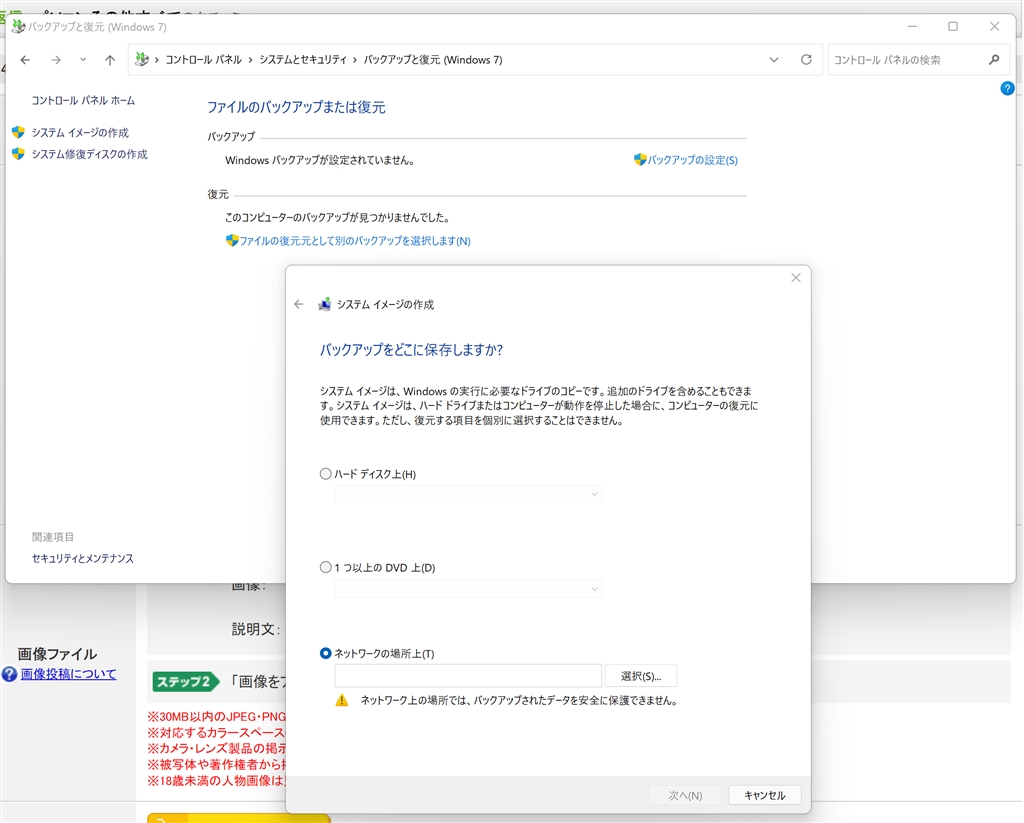Open コントロール パネル ホーム link
This screenshot has width=1024, height=823.
[83, 101]
